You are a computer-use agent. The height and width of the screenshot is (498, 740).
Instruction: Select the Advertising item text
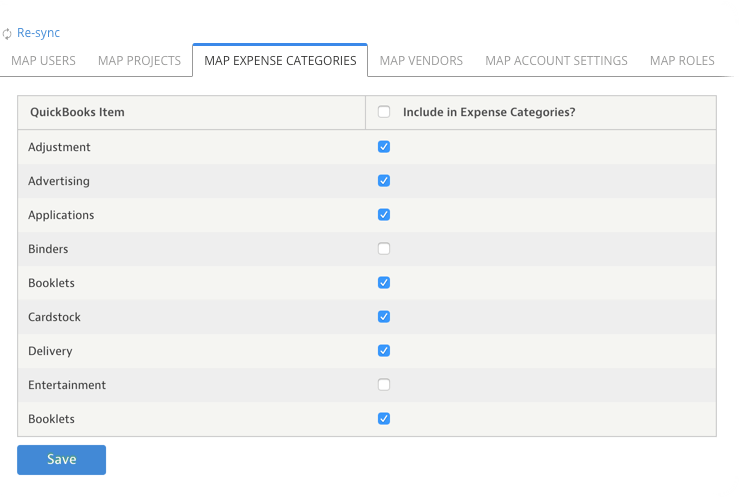(x=59, y=181)
